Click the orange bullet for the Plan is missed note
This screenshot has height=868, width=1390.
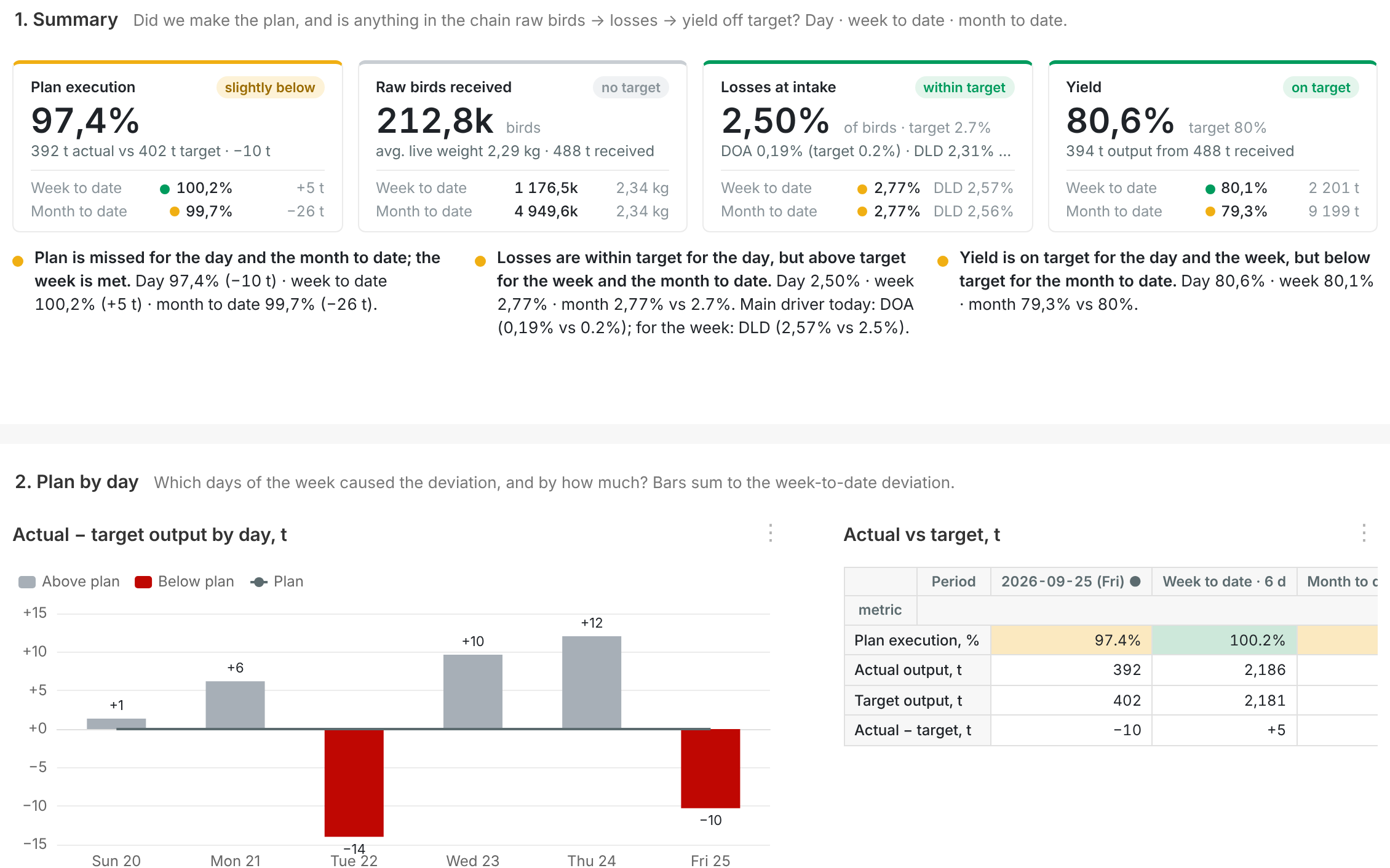point(18,261)
